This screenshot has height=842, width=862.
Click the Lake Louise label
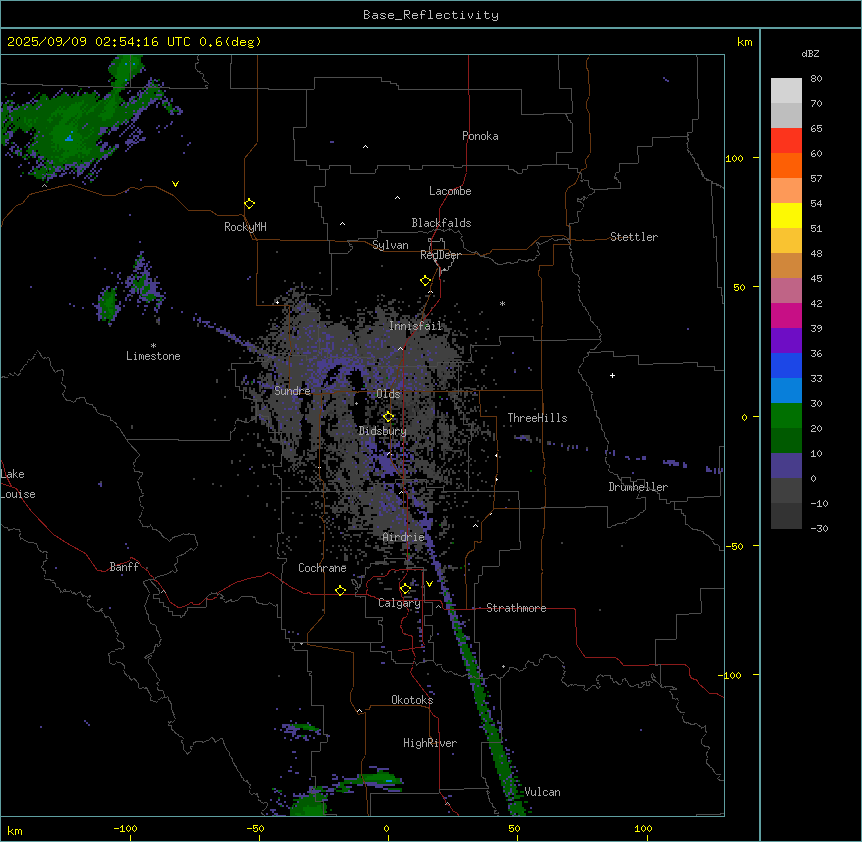pyautogui.click(x=18, y=484)
